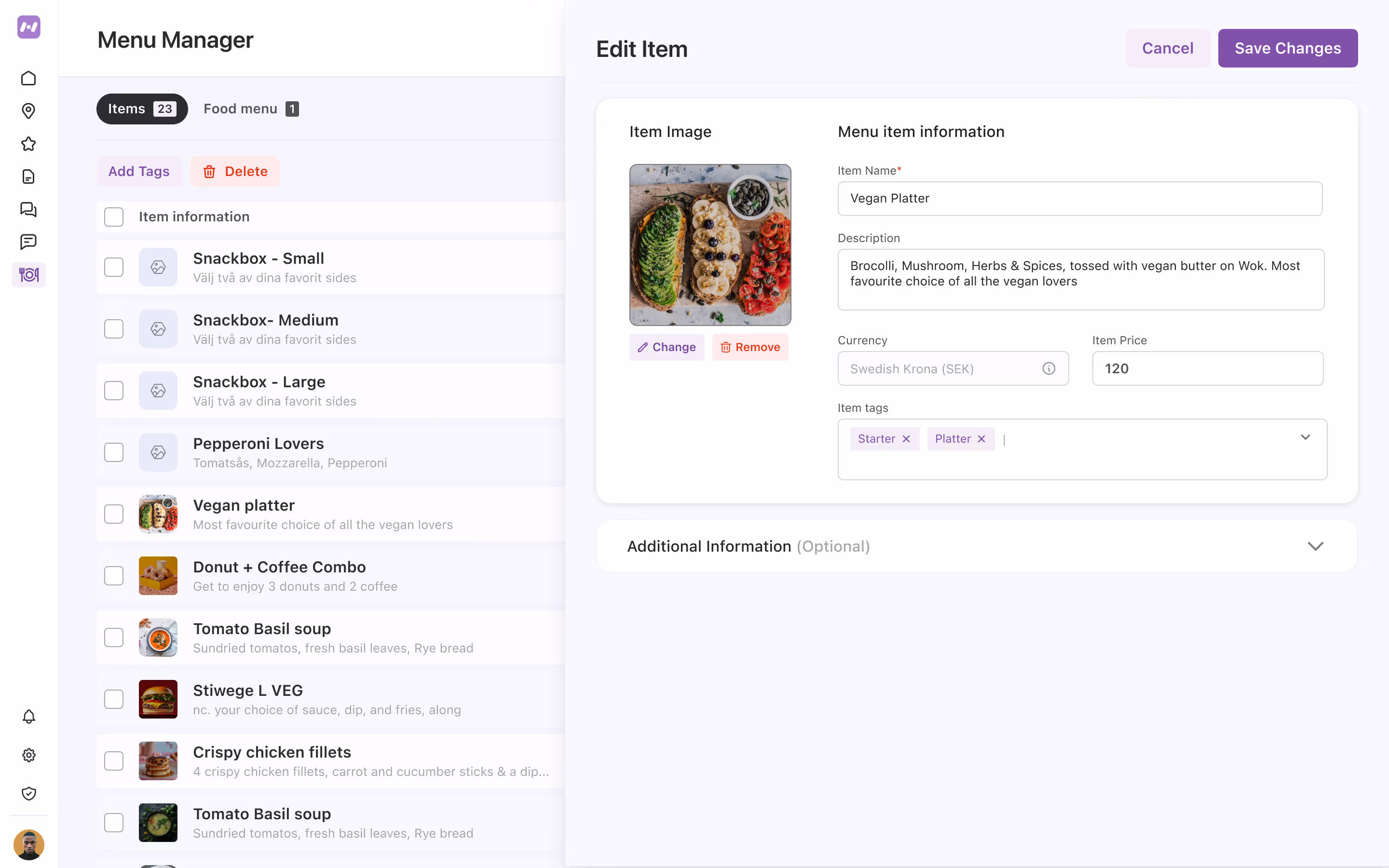Open the location pin sidebar icon
This screenshot has width=1389, height=868.
click(29, 111)
